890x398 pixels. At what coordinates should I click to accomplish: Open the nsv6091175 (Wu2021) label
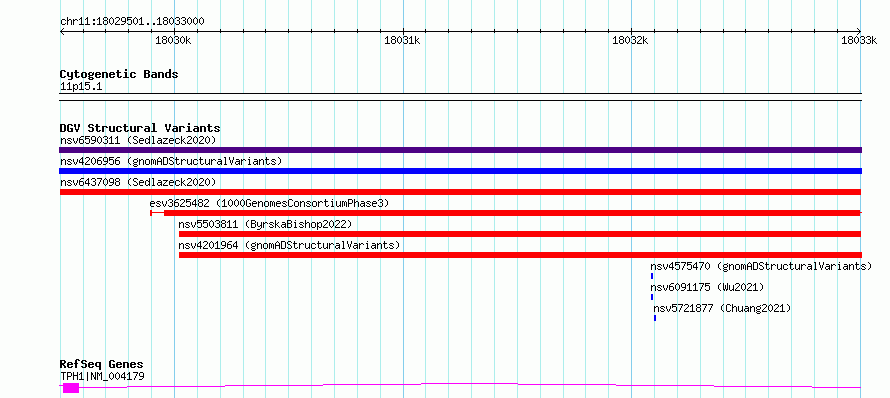pos(707,287)
